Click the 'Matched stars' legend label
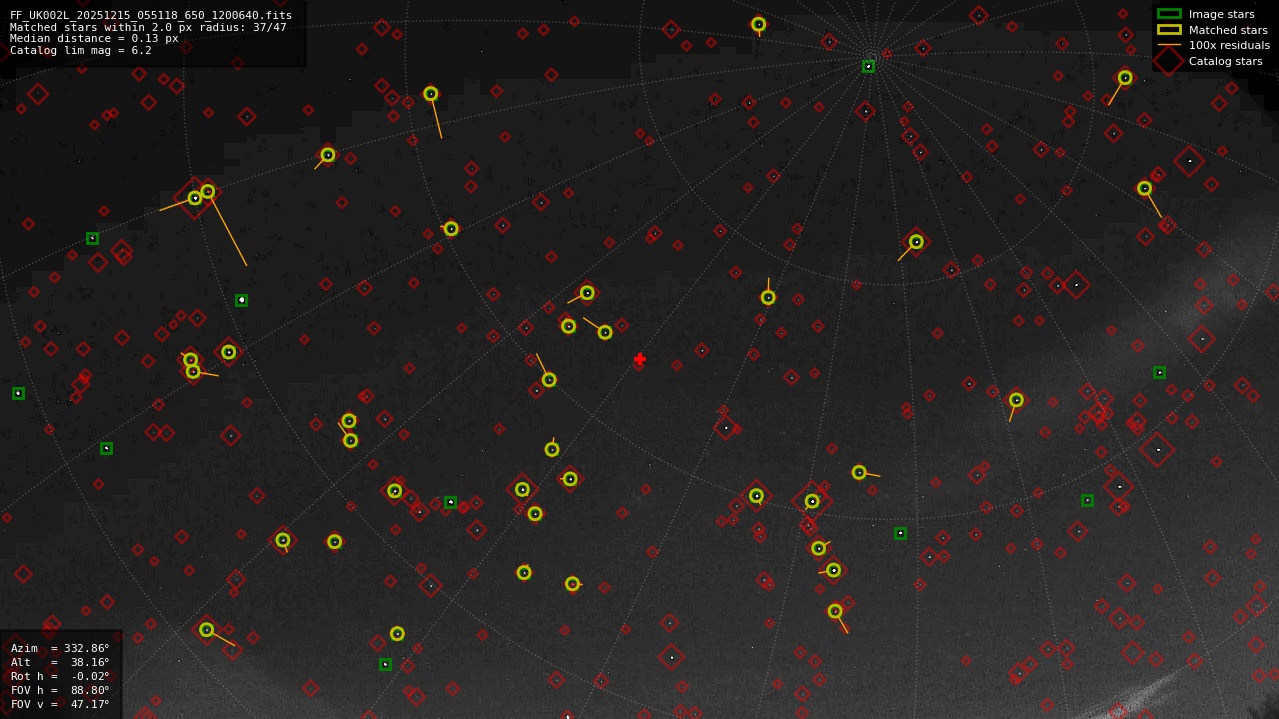The height and width of the screenshot is (719, 1279). click(x=1228, y=30)
